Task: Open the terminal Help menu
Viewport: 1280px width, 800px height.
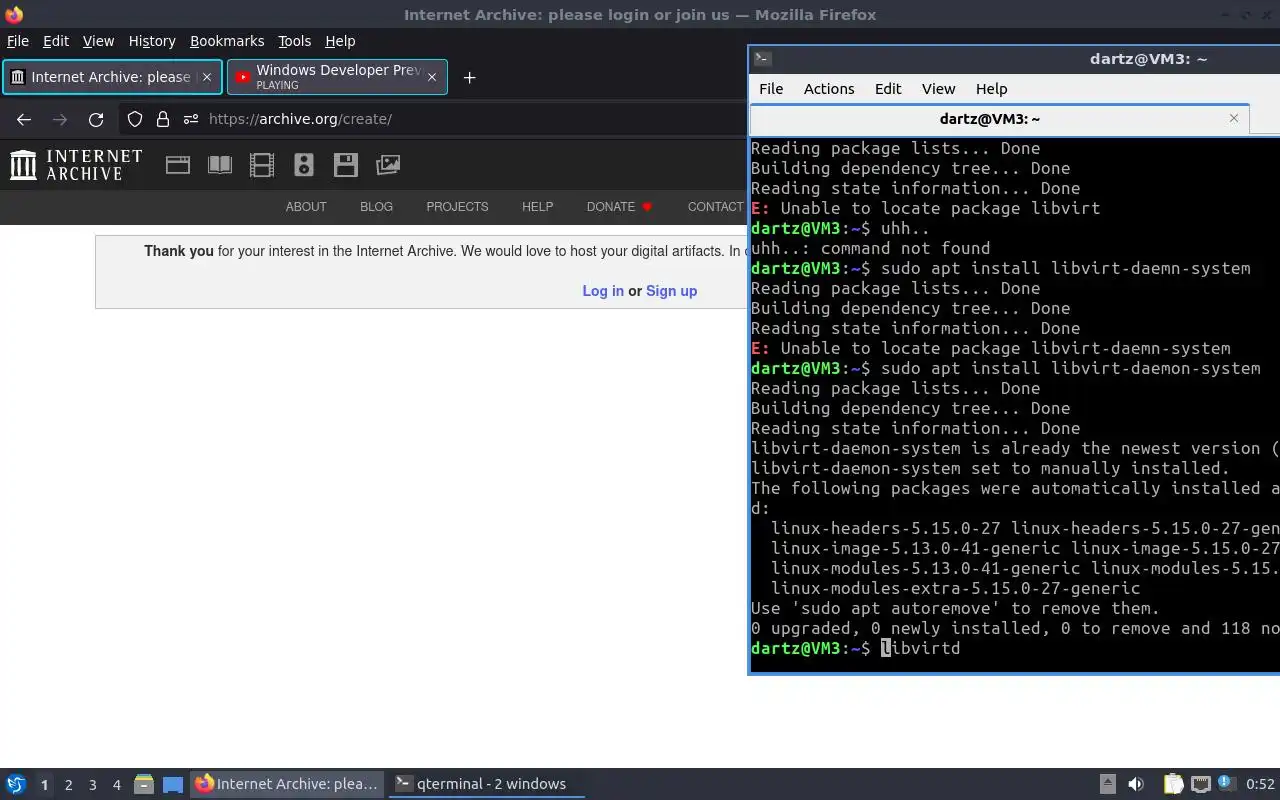Action: [991, 89]
